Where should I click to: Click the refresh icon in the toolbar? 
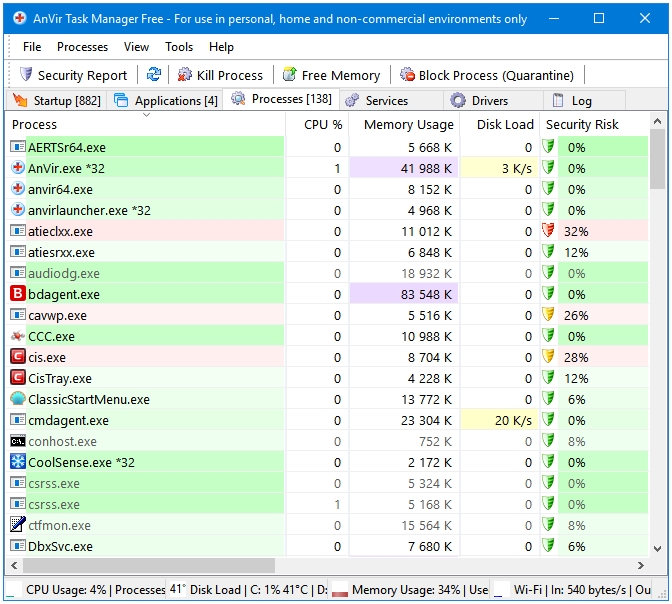[x=154, y=75]
